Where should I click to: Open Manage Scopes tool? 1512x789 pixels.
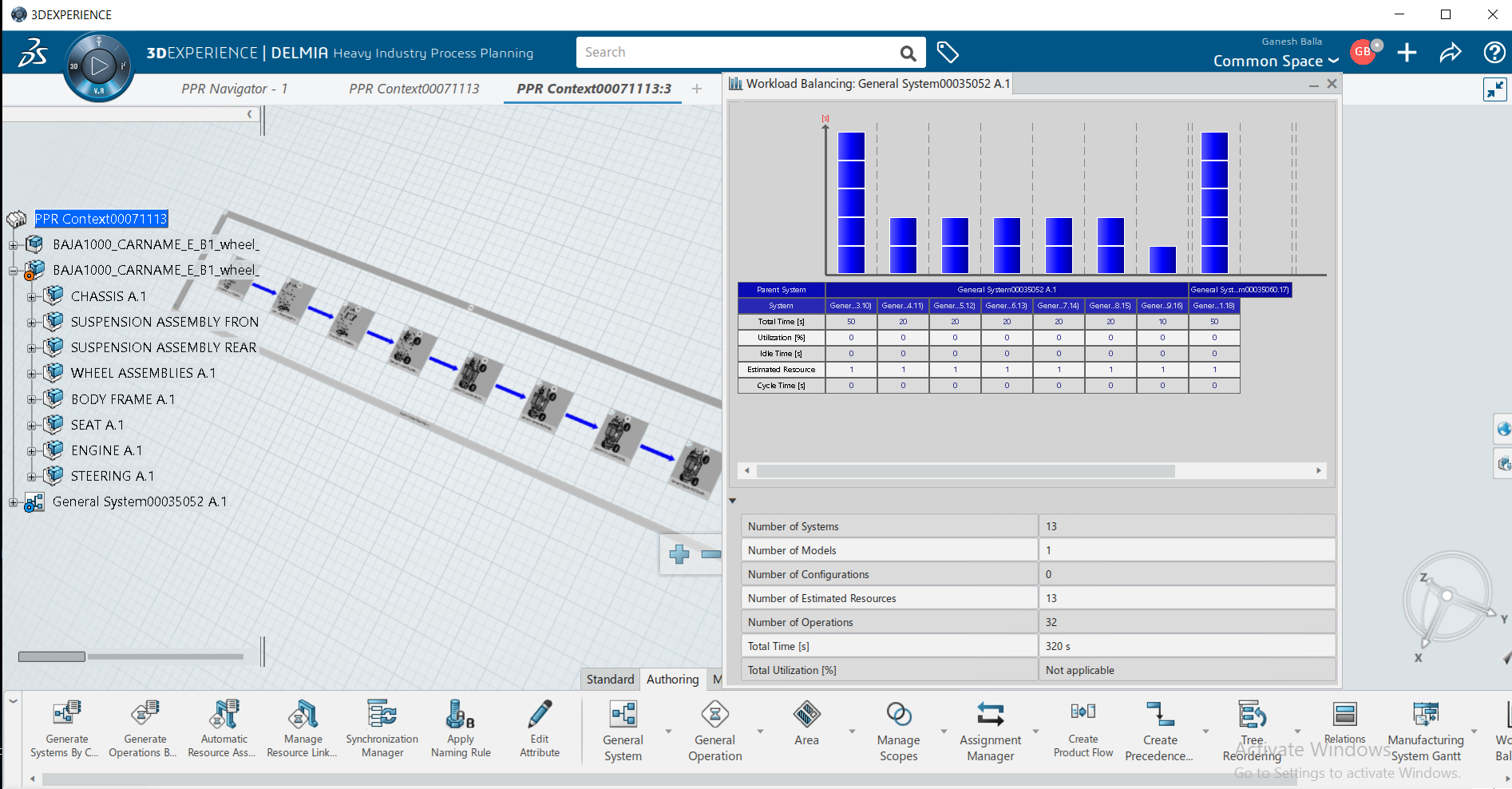(898, 731)
